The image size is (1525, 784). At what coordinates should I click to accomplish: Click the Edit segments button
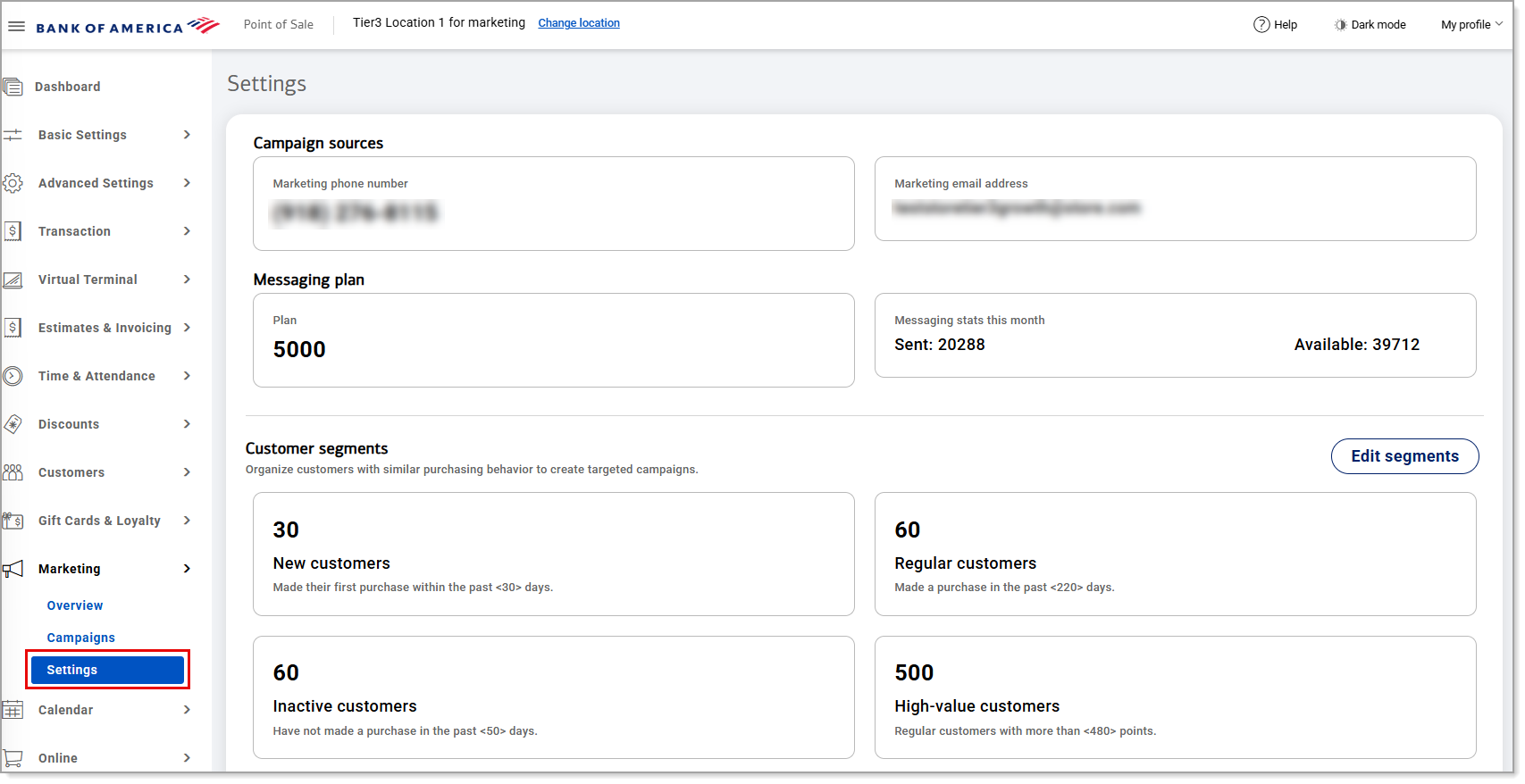pos(1404,456)
